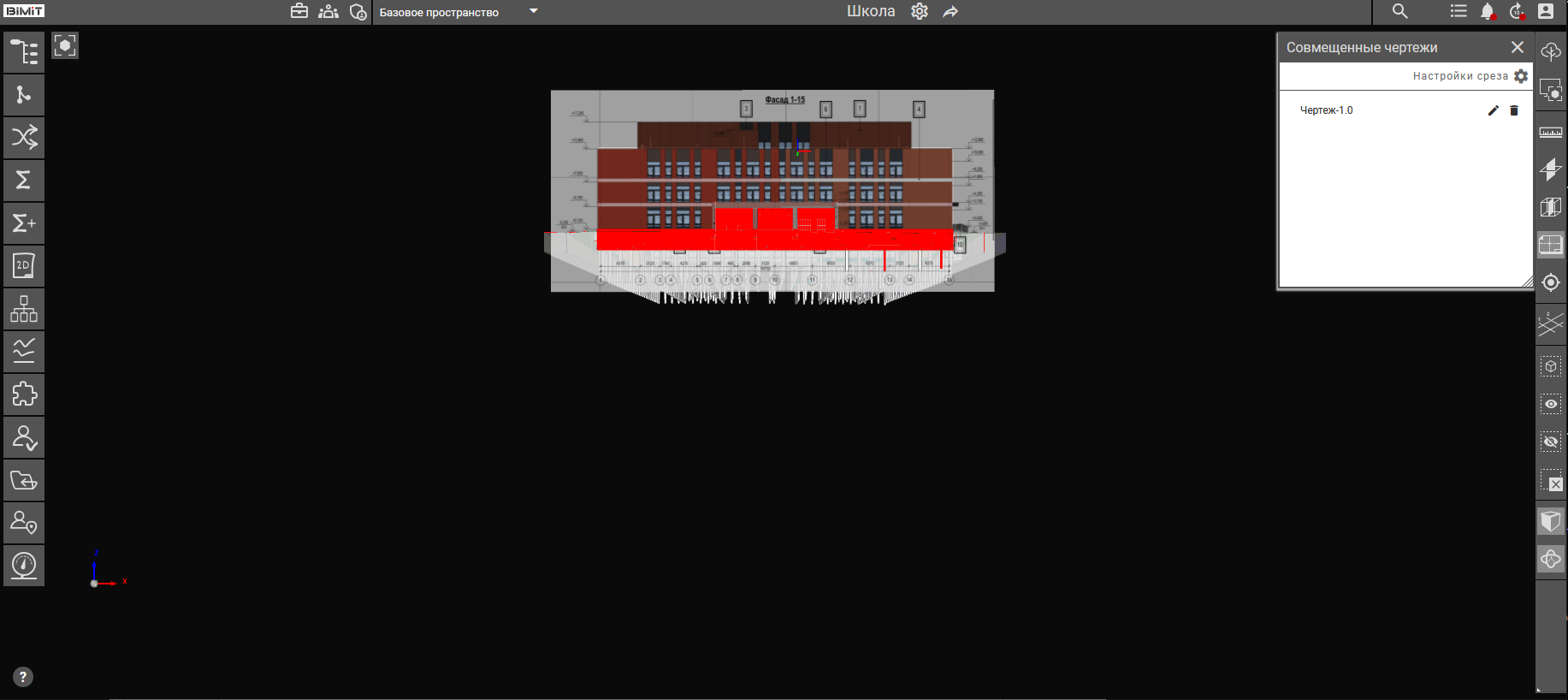The image size is (1568, 700).
Task: Select the ruler measurement tool
Action: point(1550,133)
